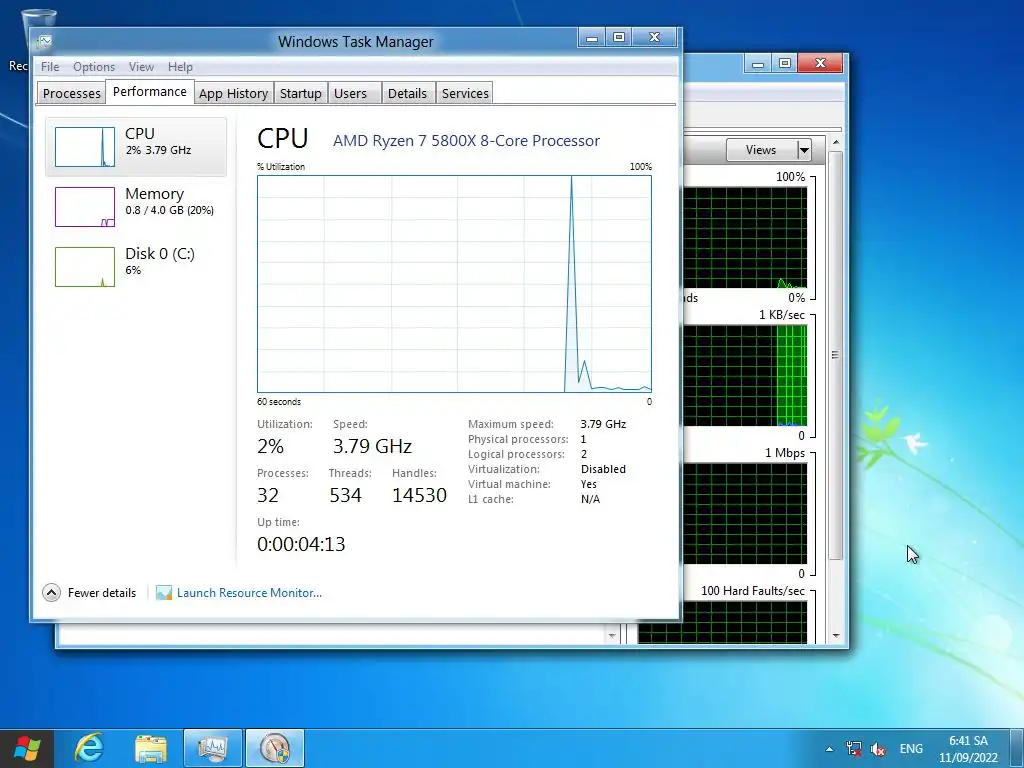
Task: Click the Maximum speed value 3.79 GHz
Action: (x=603, y=424)
